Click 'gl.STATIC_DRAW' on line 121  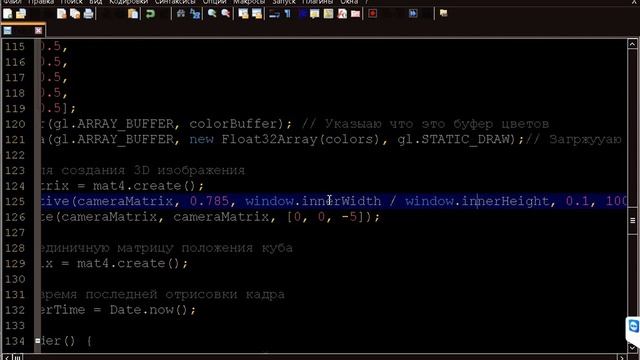point(453,140)
